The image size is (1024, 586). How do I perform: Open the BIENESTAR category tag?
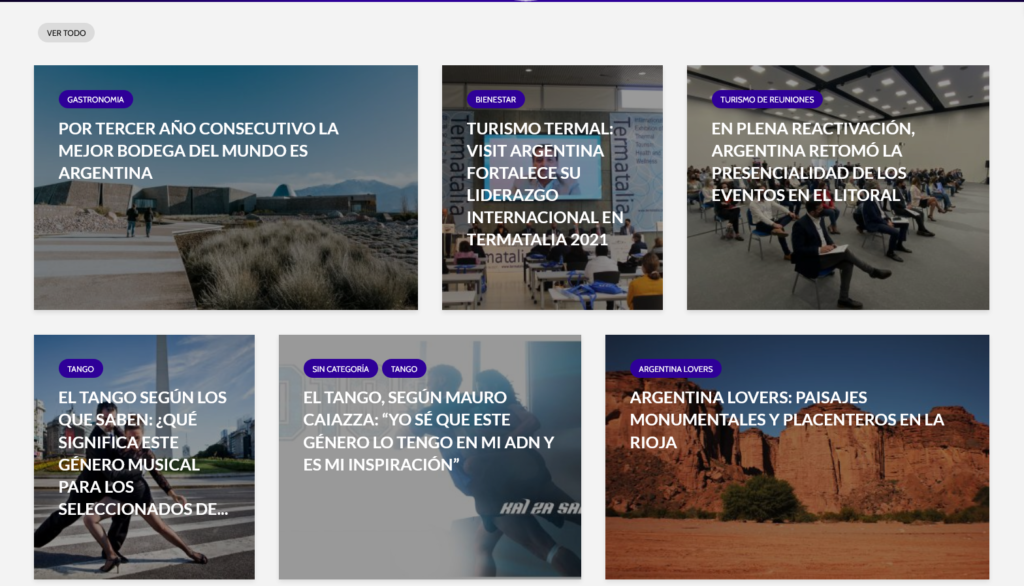496,100
